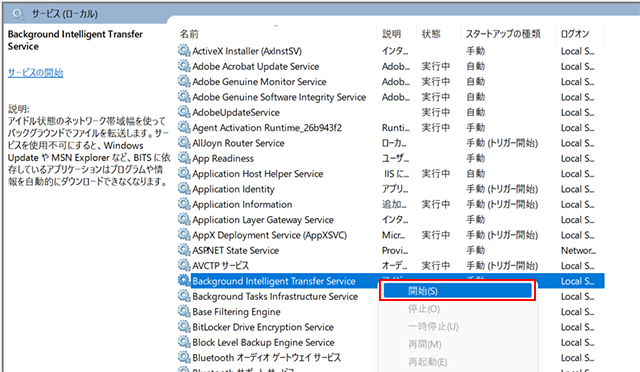Select the Adobe Acrobat Update Service row
Image resolution: width=640 pixels, height=372 pixels.
coord(391,66)
